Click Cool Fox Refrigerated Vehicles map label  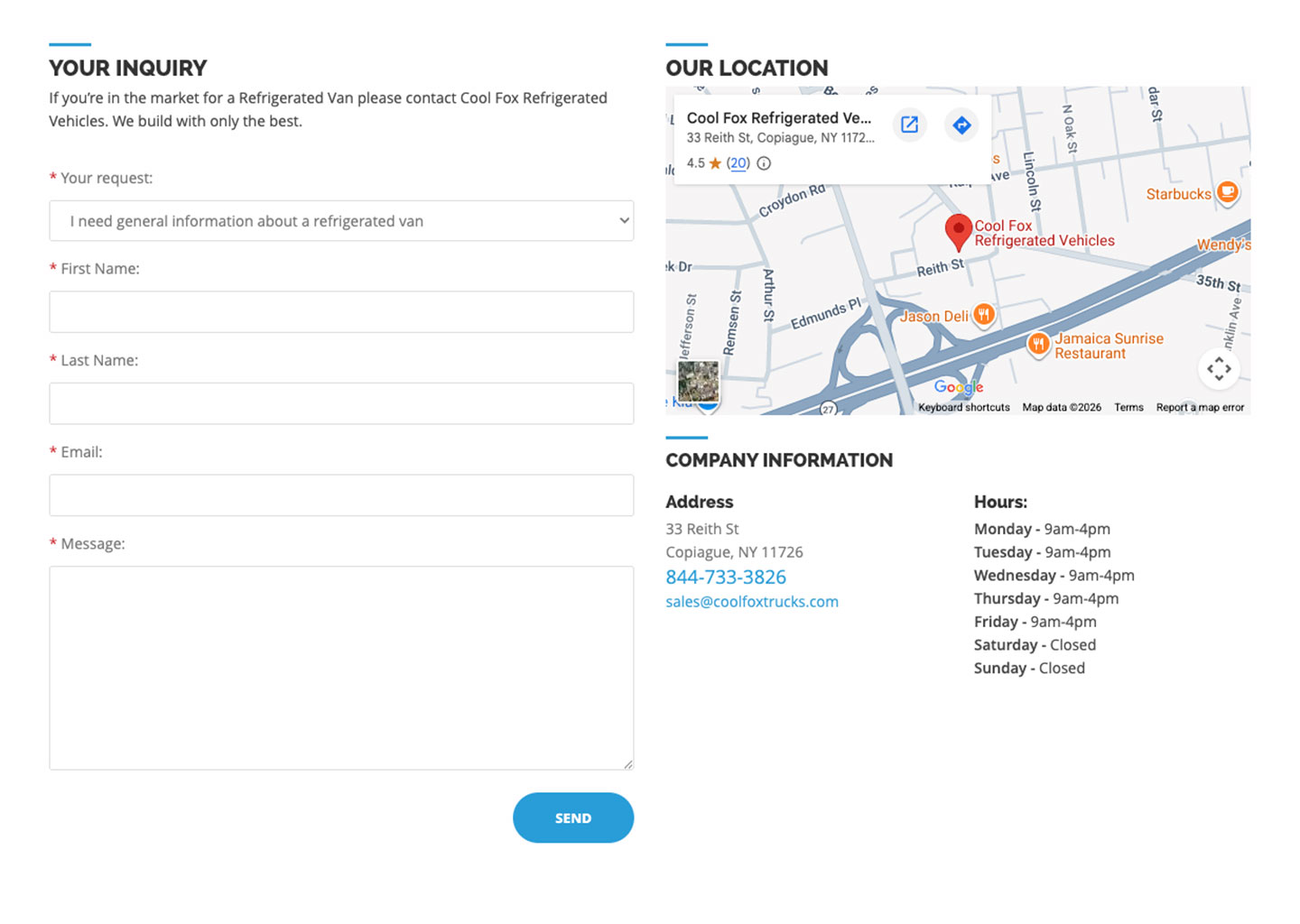click(1045, 233)
